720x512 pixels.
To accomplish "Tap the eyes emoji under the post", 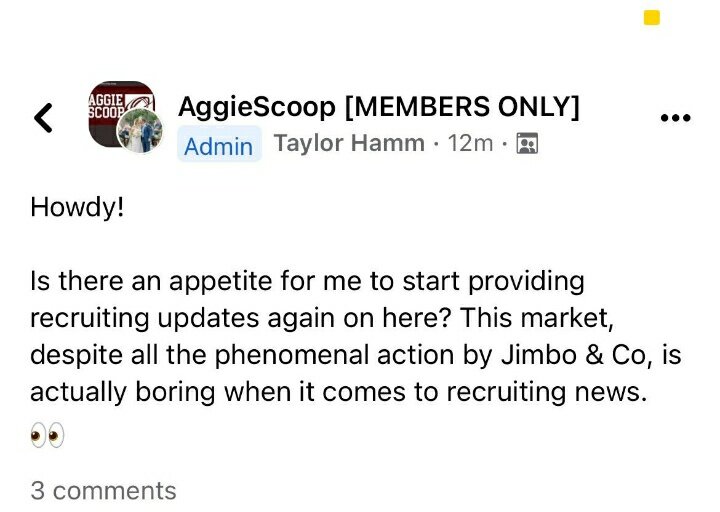I will coord(47,435).
